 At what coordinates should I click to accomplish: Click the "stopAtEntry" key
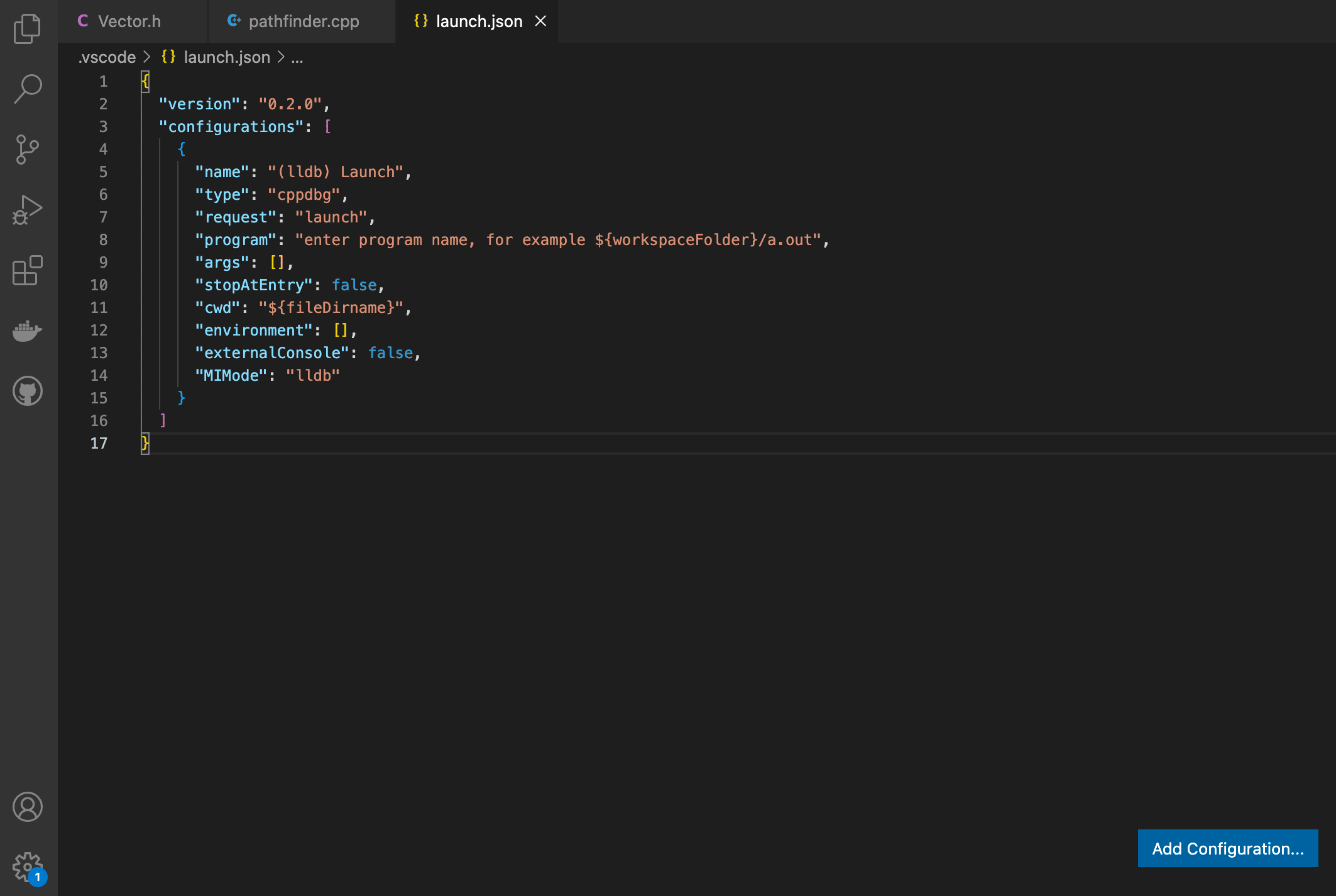pyautogui.click(x=255, y=285)
